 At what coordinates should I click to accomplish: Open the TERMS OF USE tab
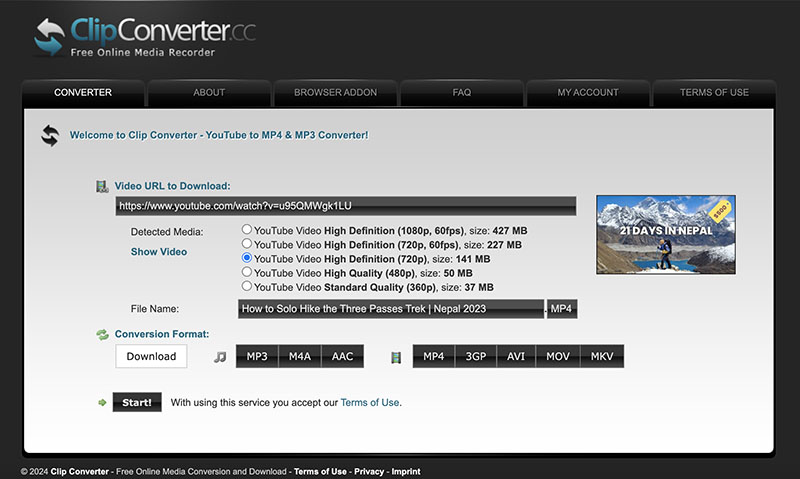tap(714, 93)
